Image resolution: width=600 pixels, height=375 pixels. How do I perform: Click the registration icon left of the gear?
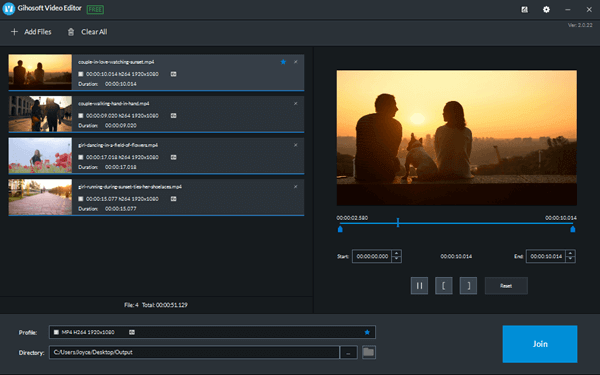coord(525,10)
